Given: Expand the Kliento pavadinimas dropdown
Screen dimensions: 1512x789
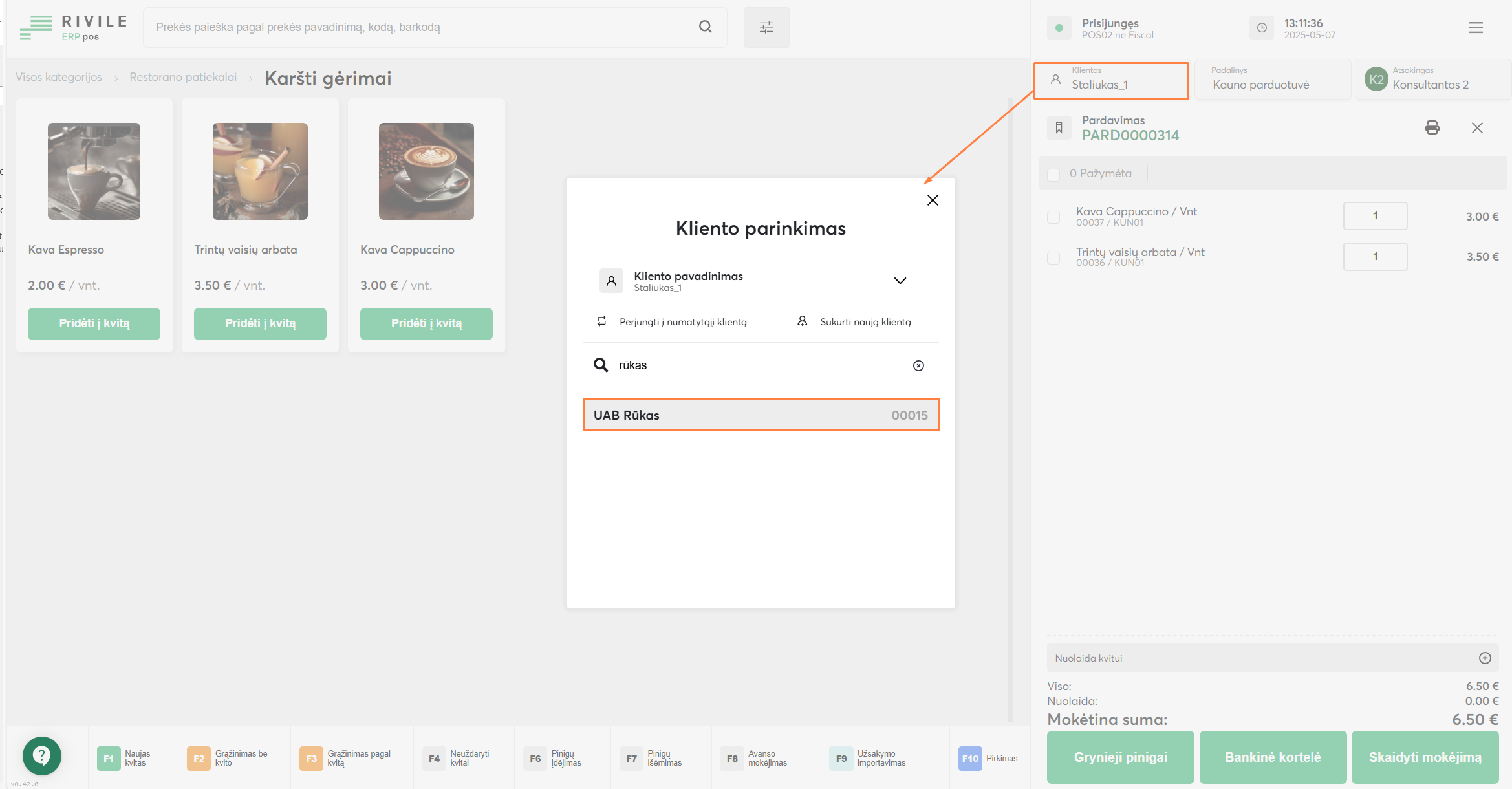Looking at the screenshot, I should (900, 281).
